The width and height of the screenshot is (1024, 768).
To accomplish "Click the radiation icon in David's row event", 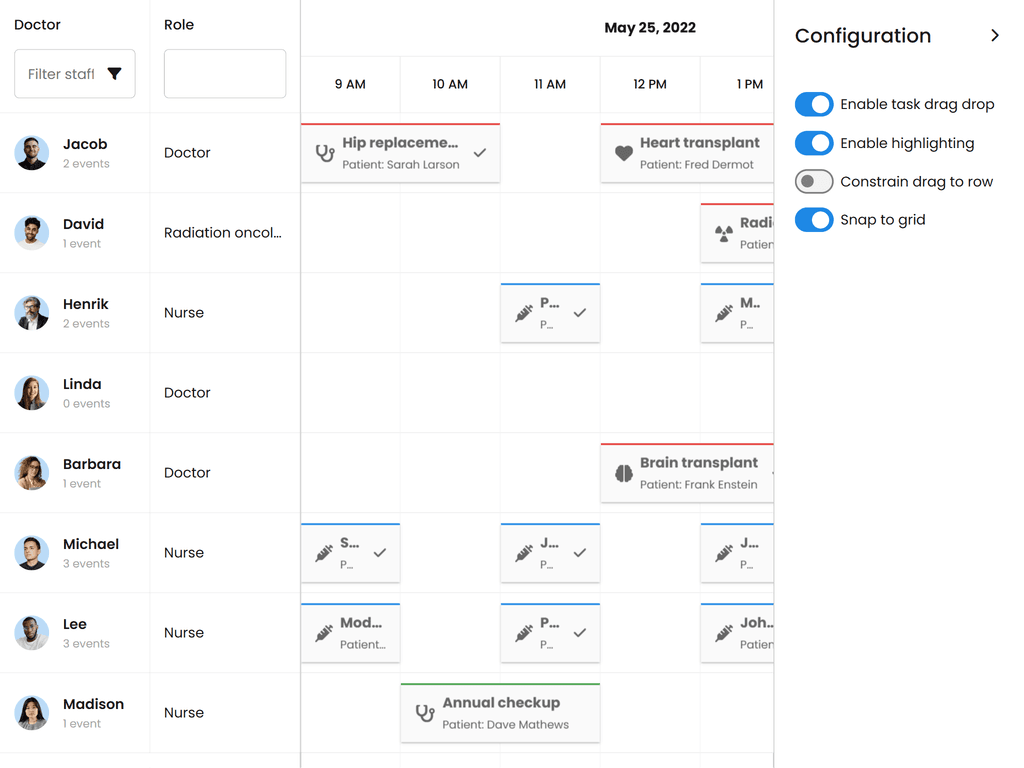I will (723, 233).
